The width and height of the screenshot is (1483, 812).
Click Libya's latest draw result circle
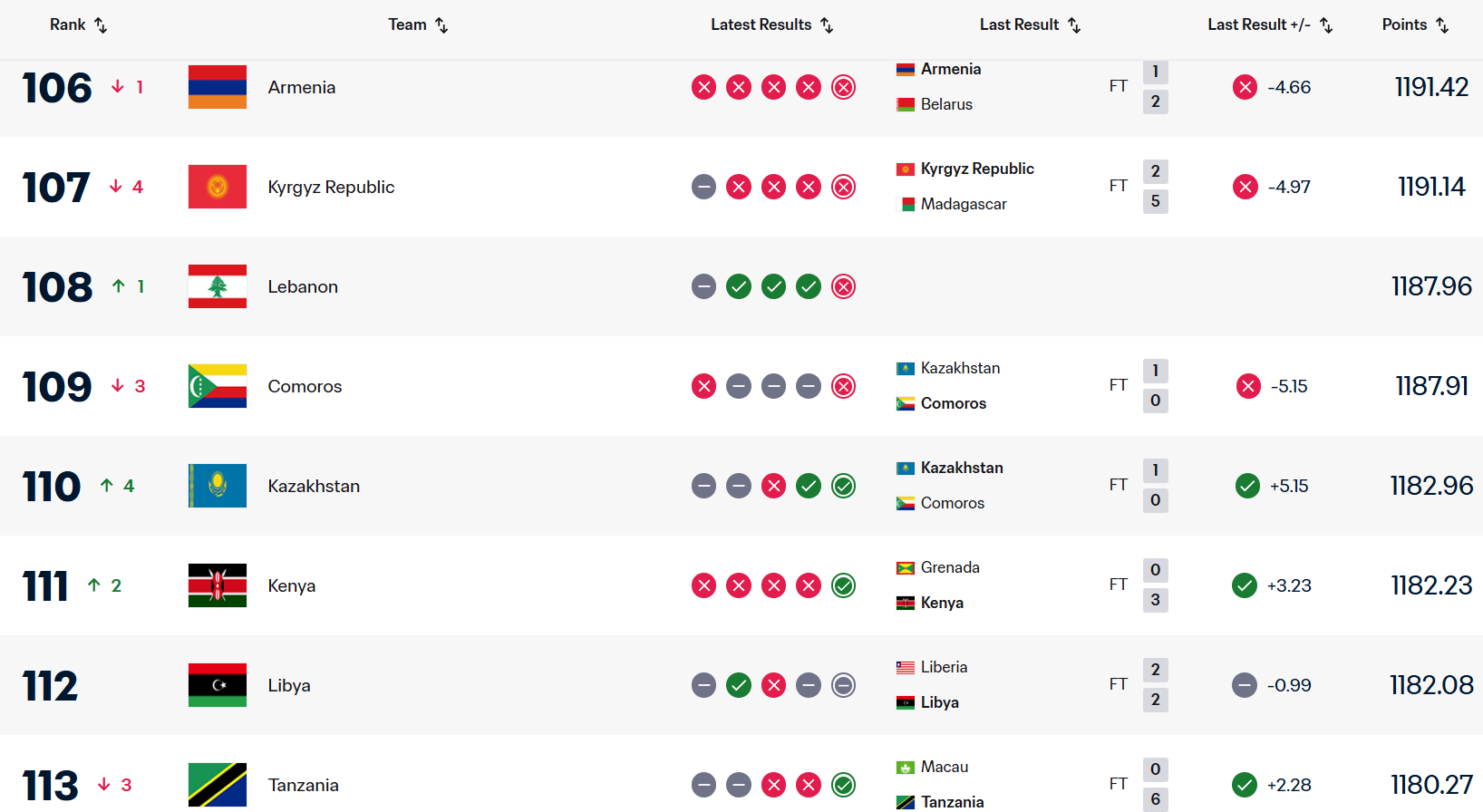843,685
